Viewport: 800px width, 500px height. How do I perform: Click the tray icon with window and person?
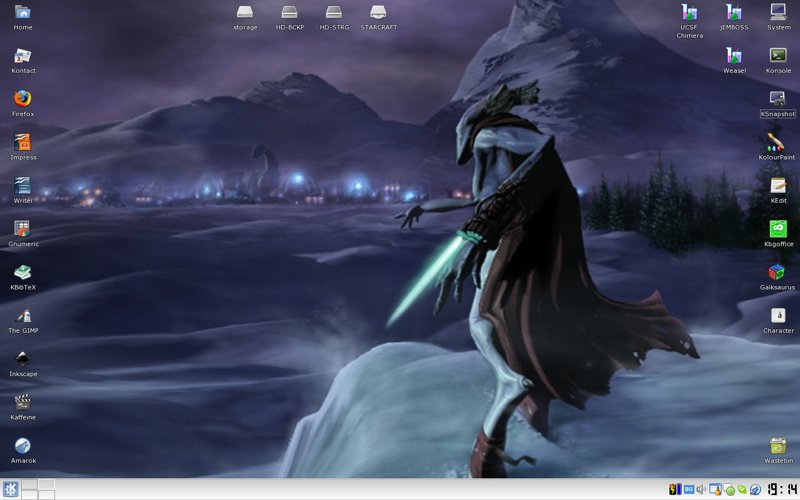point(715,489)
